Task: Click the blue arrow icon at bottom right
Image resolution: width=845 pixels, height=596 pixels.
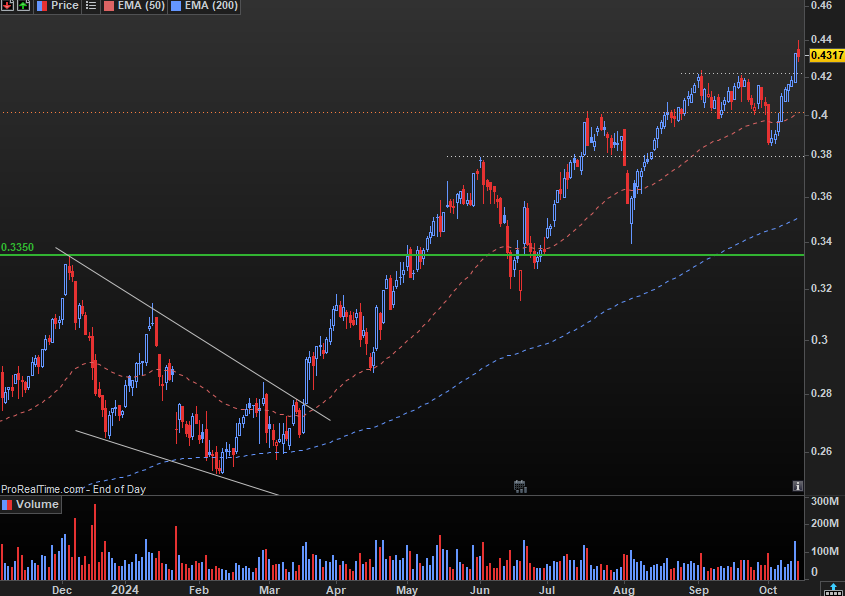Action: click(833, 589)
